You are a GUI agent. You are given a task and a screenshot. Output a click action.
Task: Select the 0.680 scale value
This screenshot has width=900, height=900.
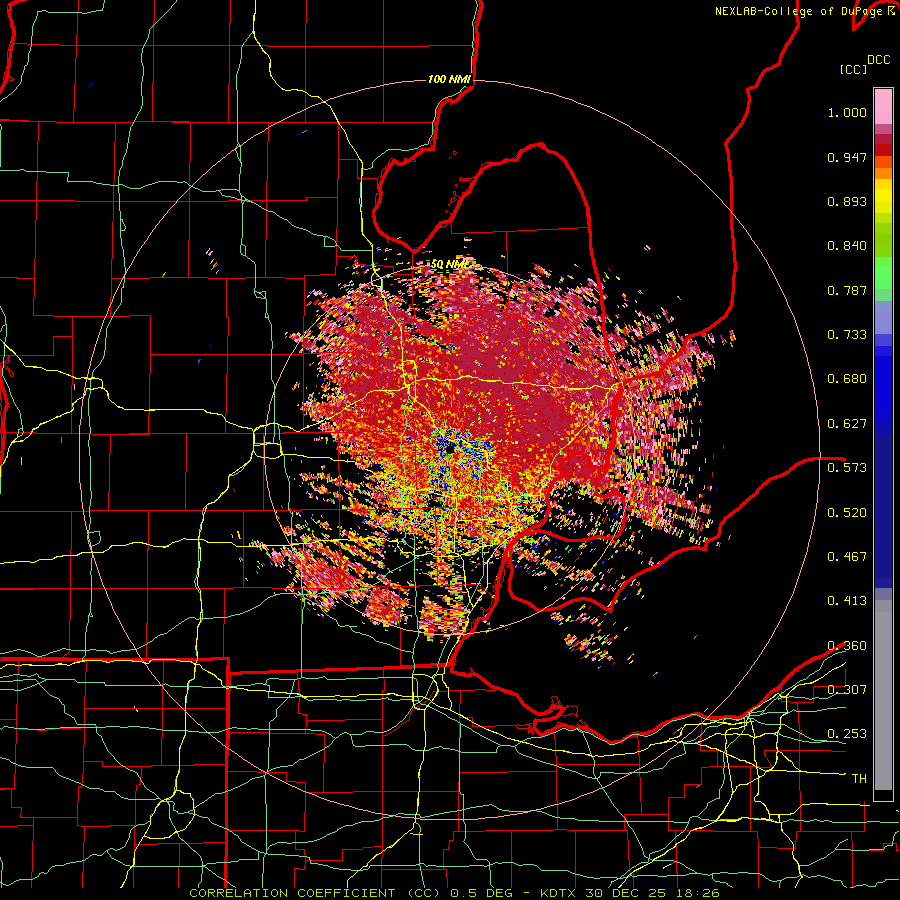pos(847,379)
